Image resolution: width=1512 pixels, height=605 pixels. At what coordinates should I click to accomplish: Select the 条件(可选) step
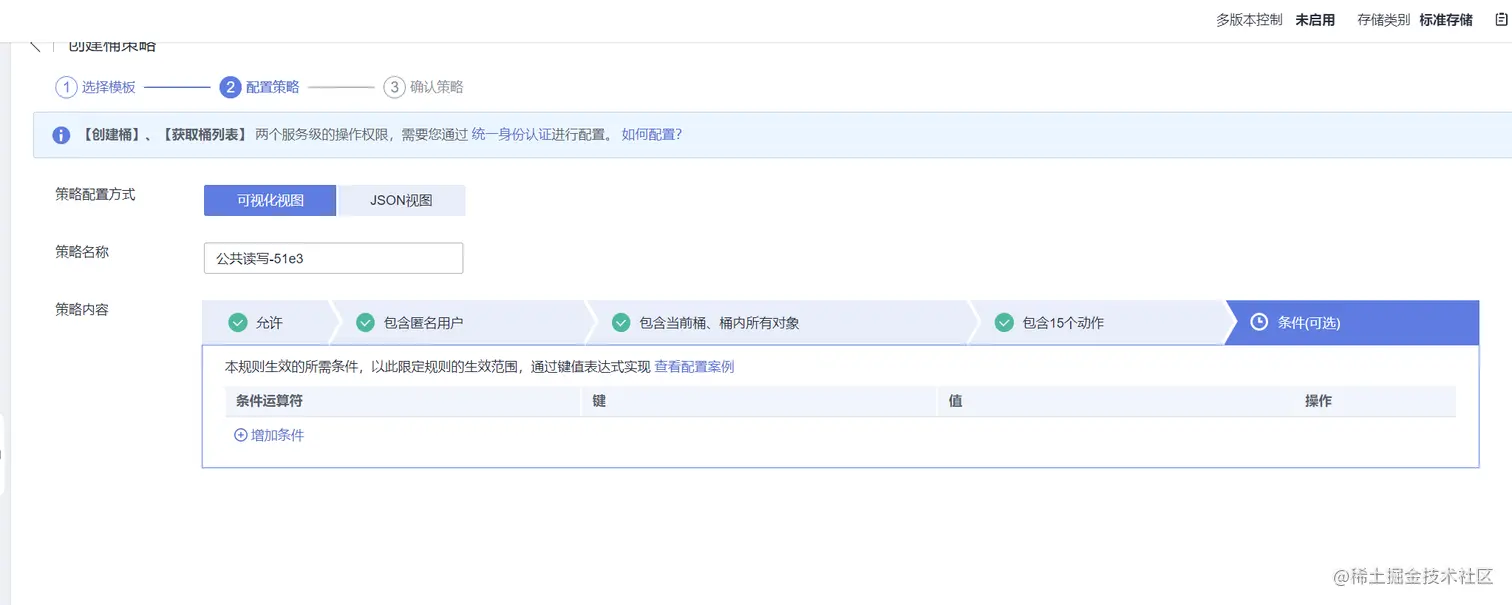1352,323
